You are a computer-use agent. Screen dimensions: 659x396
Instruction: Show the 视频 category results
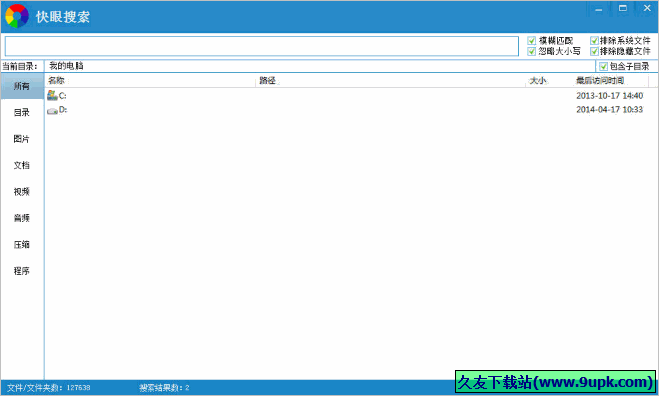(22, 192)
